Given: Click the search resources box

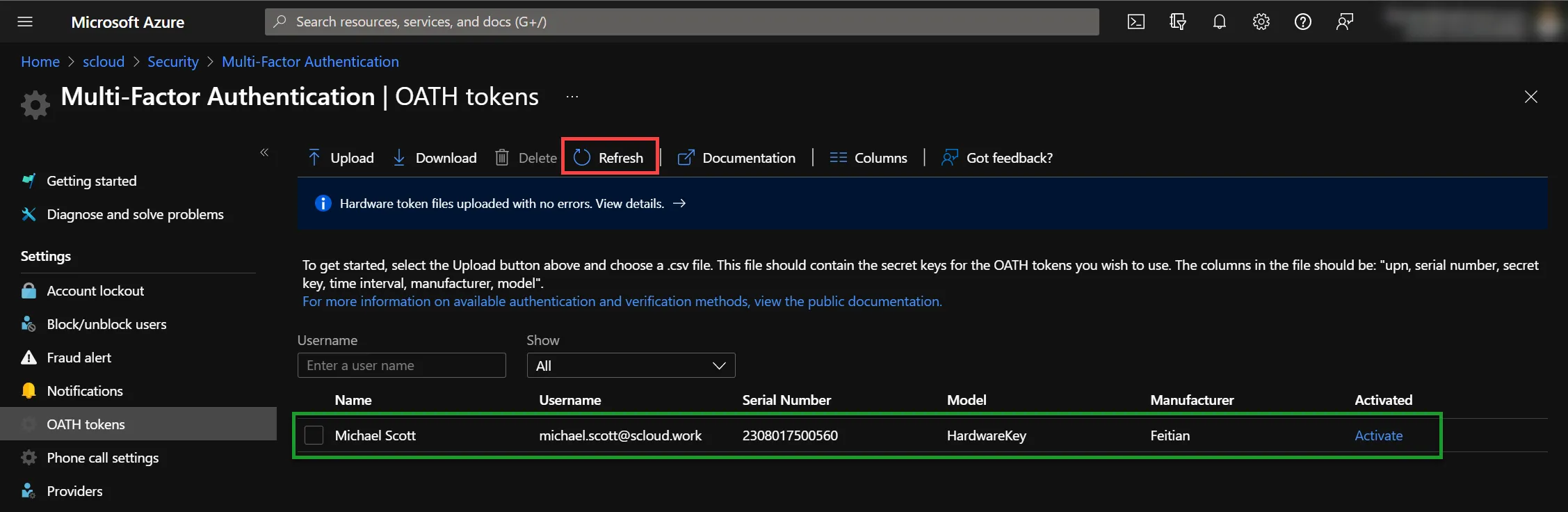Looking at the screenshot, I should pyautogui.click(x=681, y=22).
